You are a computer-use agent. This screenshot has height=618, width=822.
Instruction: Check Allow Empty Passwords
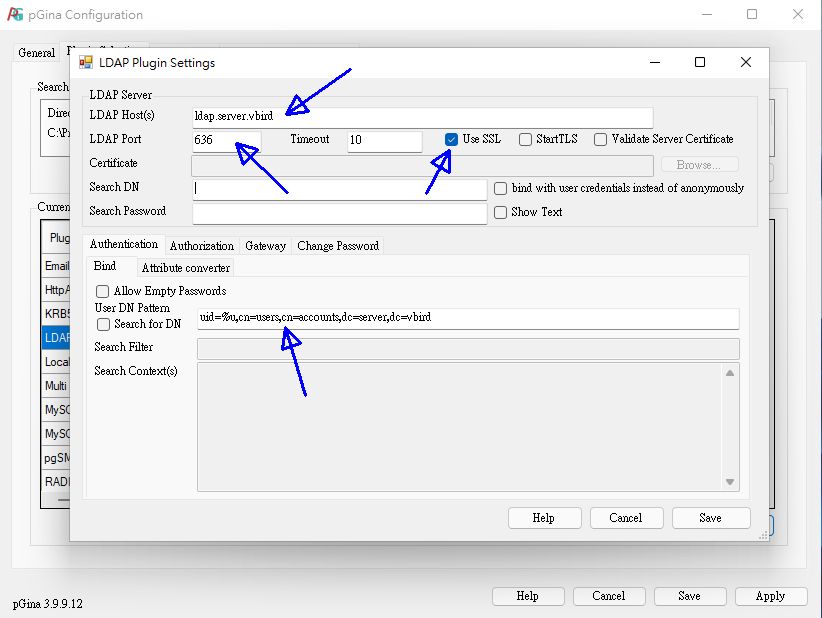click(102, 291)
